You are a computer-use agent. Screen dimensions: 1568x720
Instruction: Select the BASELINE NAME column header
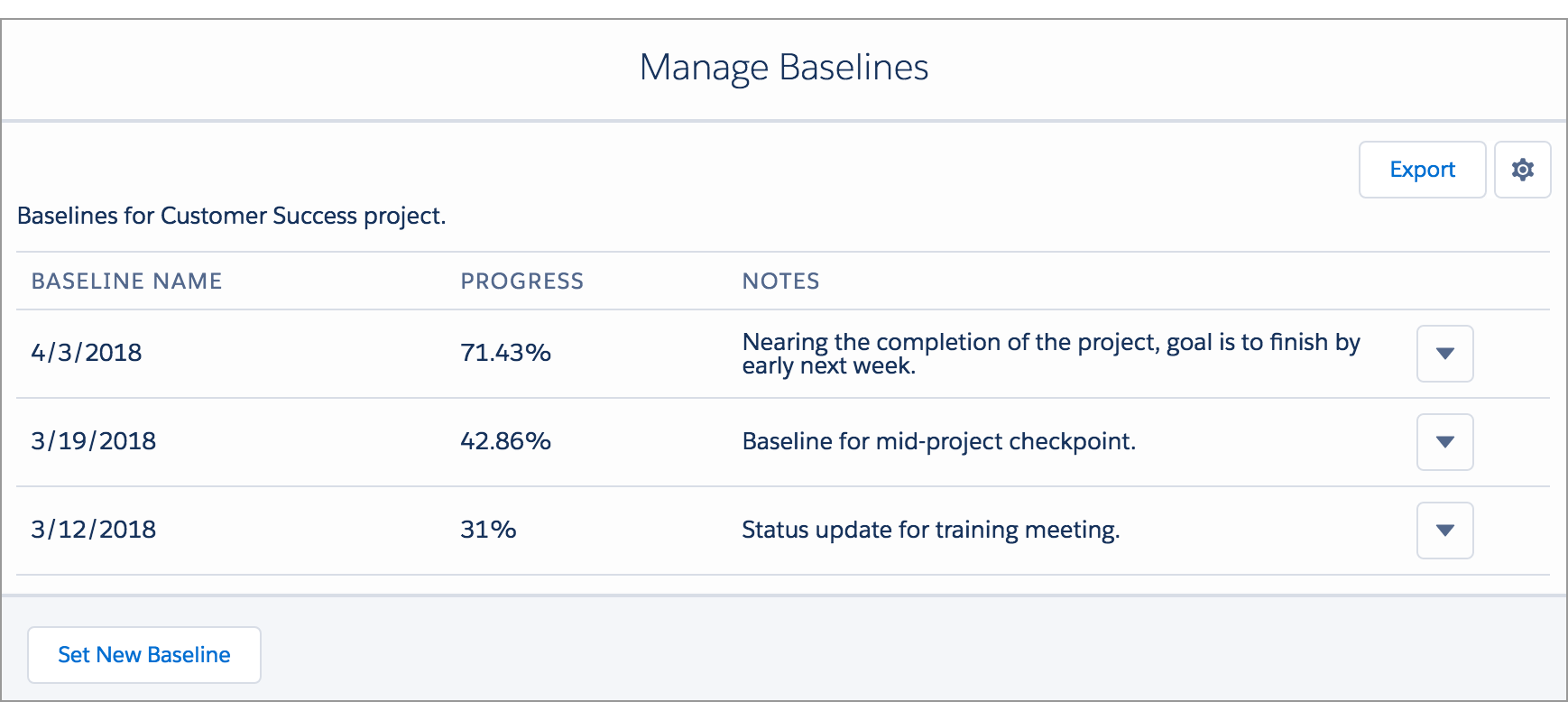[x=126, y=282]
